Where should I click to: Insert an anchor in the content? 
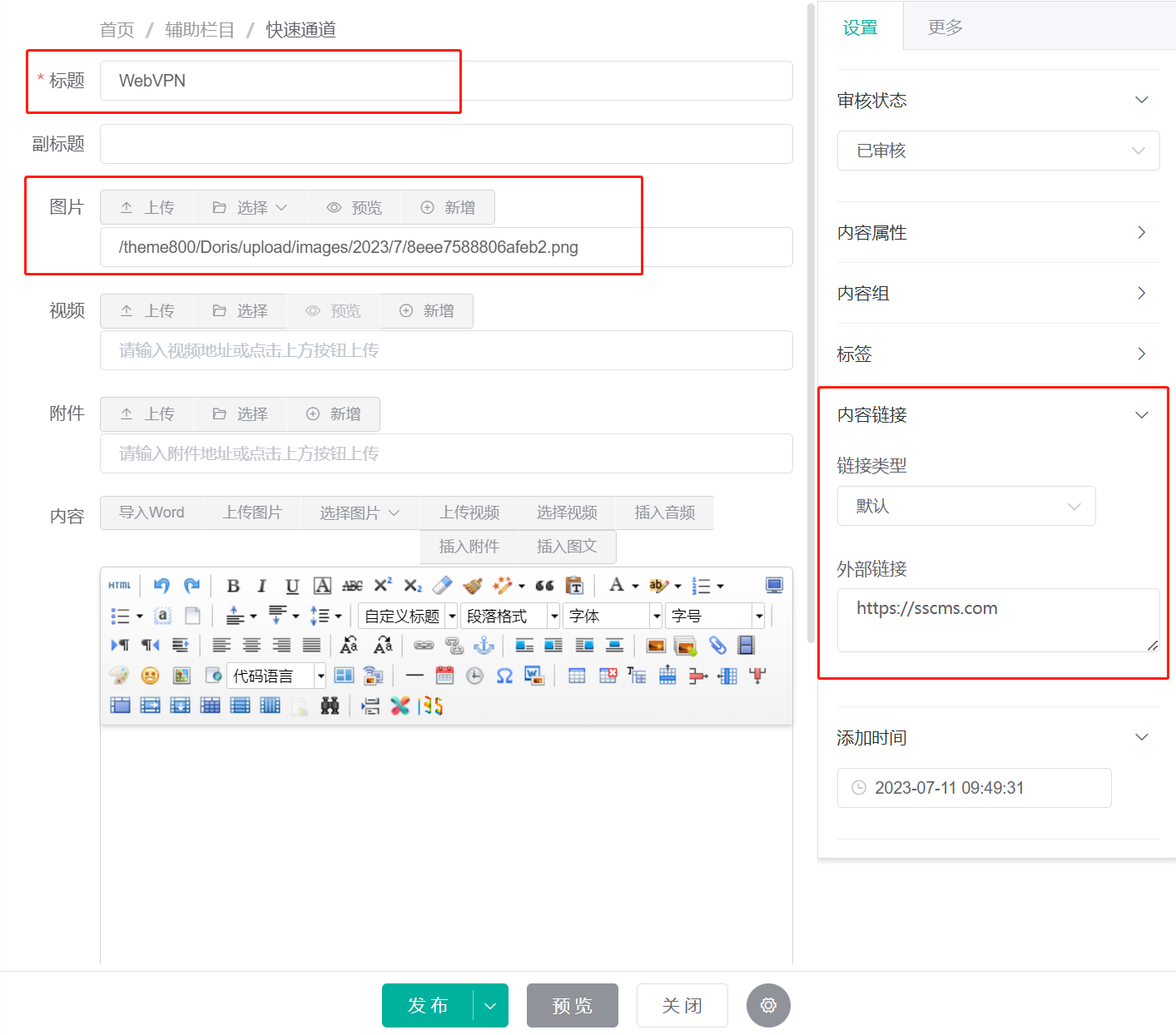click(484, 646)
